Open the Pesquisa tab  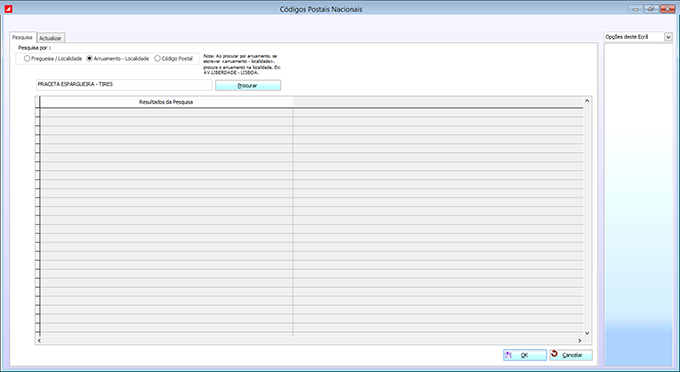(x=23, y=37)
